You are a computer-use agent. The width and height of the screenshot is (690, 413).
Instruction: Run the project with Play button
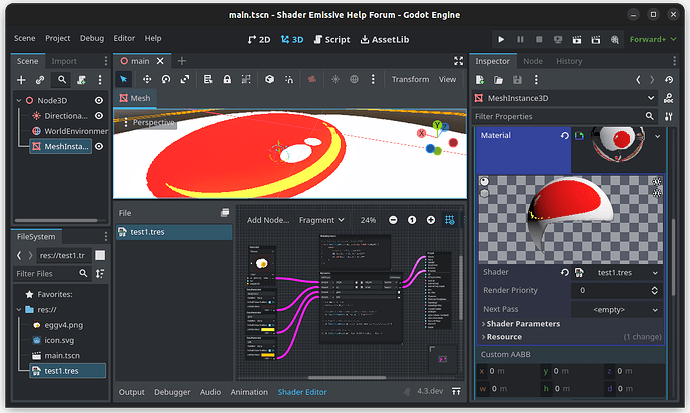501,40
